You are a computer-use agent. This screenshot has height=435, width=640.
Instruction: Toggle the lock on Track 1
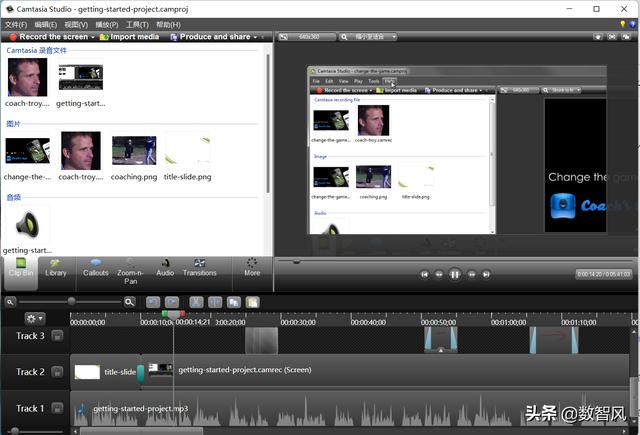tap(58, 408)
